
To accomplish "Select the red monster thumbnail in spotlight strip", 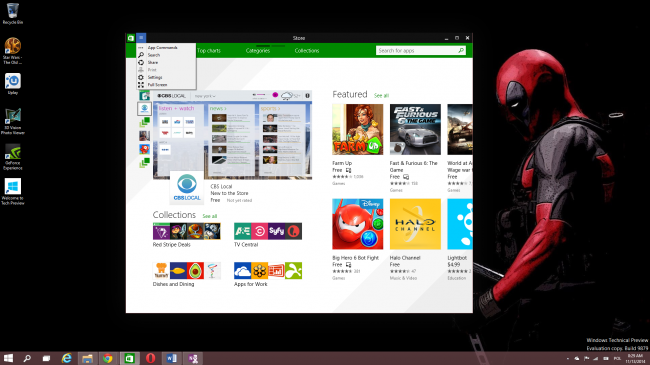I will click(144, 149).
